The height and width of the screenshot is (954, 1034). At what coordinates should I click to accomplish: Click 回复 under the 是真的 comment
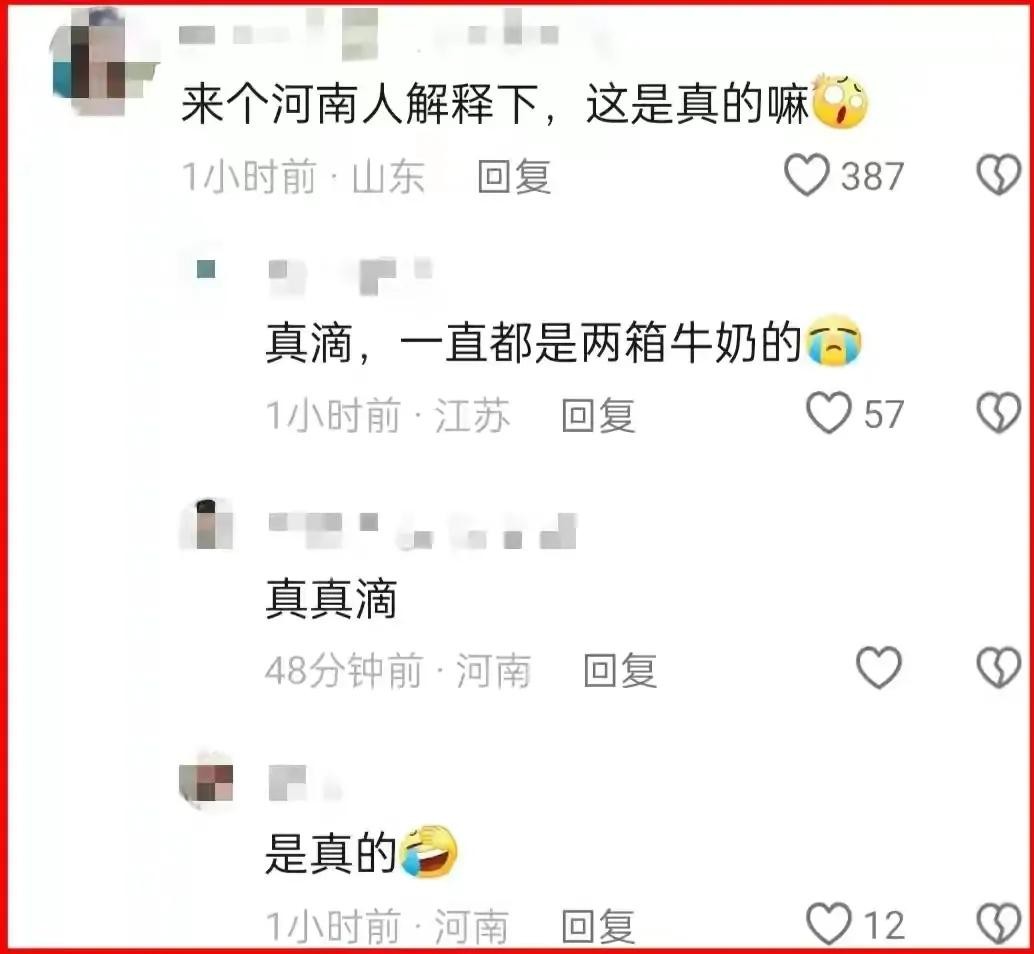pyautogui.click(x=598, y=926)
